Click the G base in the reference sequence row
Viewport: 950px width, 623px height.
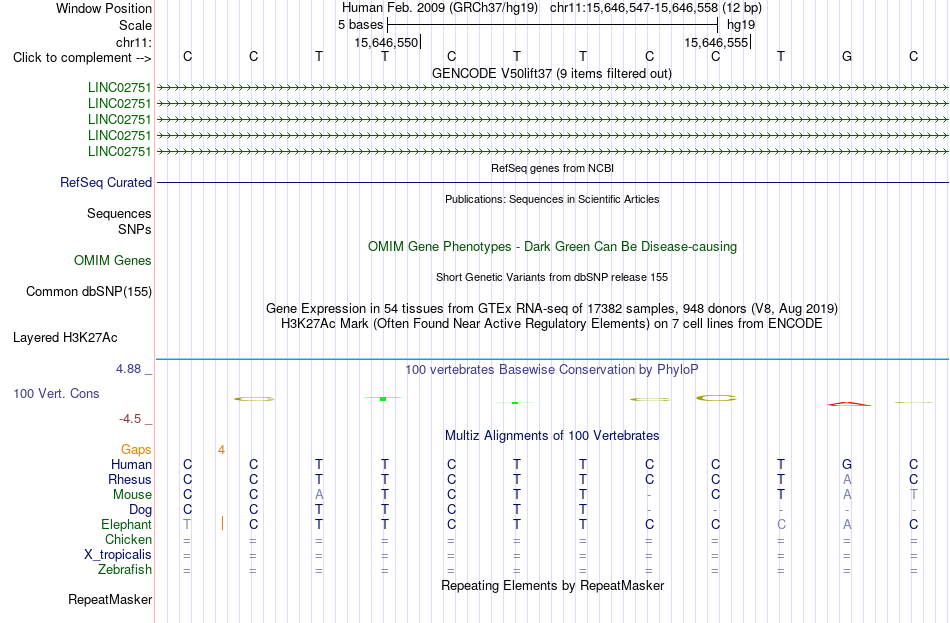tap(847, 56)
